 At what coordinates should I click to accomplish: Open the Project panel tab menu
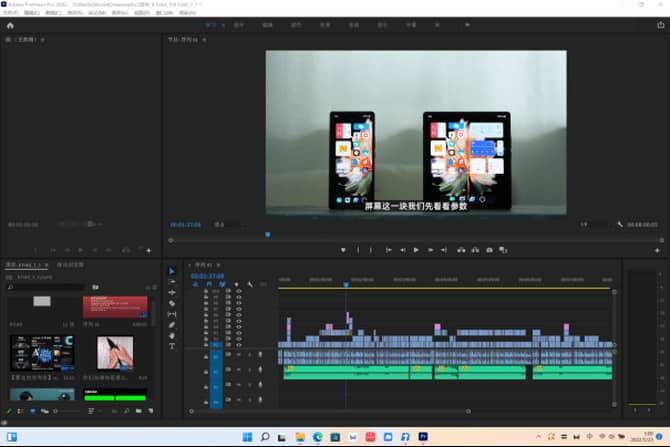46,265
